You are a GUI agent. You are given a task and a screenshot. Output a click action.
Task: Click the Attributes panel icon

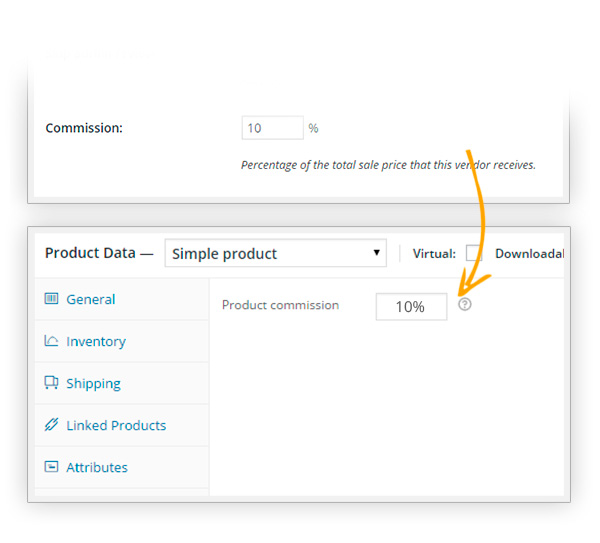51,467
